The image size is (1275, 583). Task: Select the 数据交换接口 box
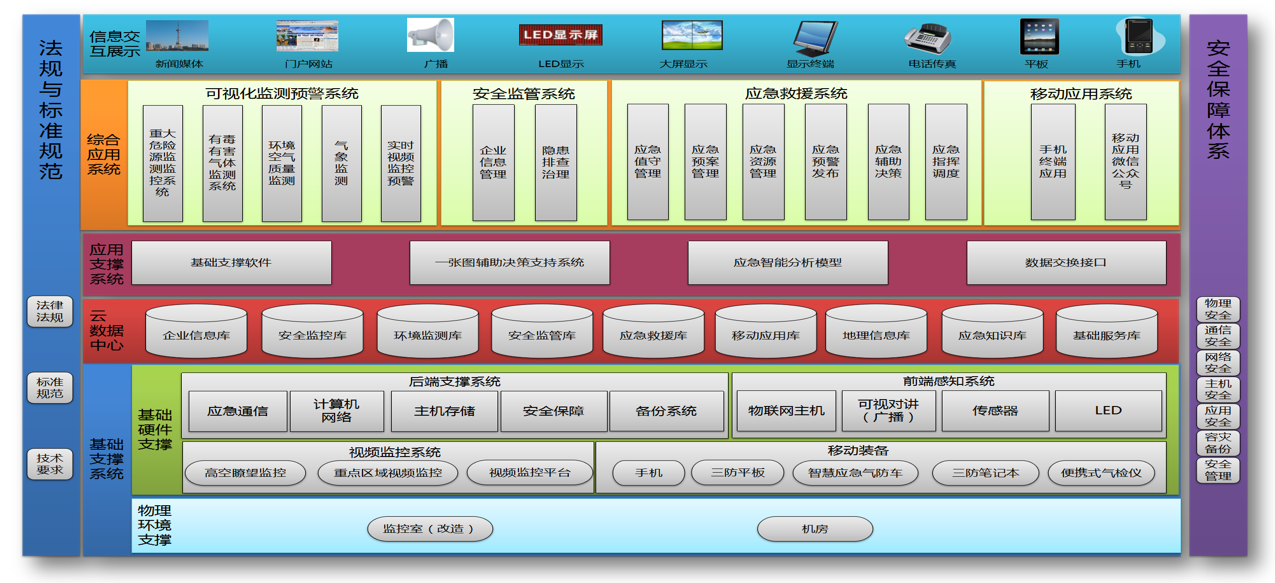1066,263
